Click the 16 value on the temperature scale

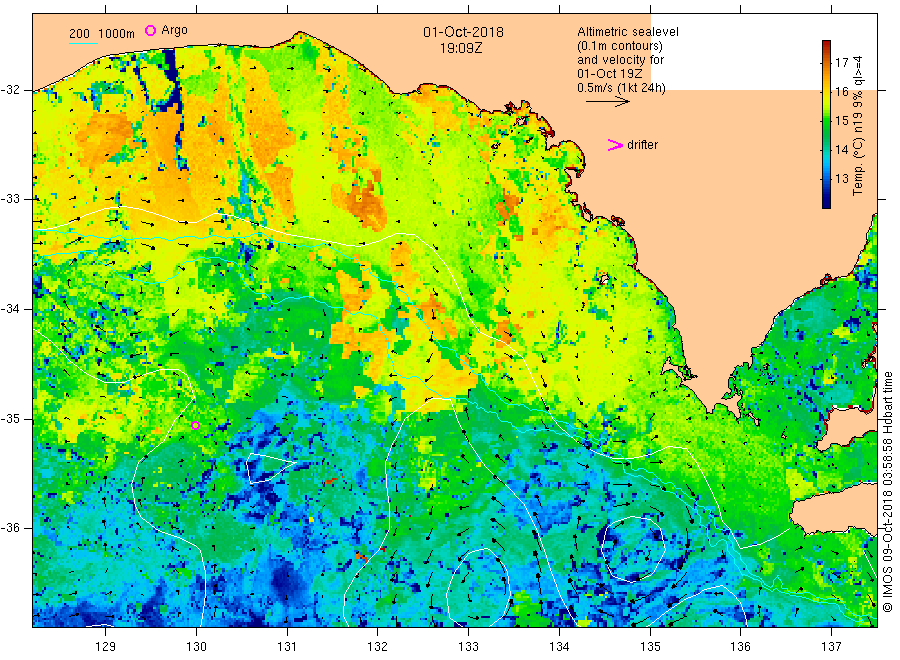(841, 91)
